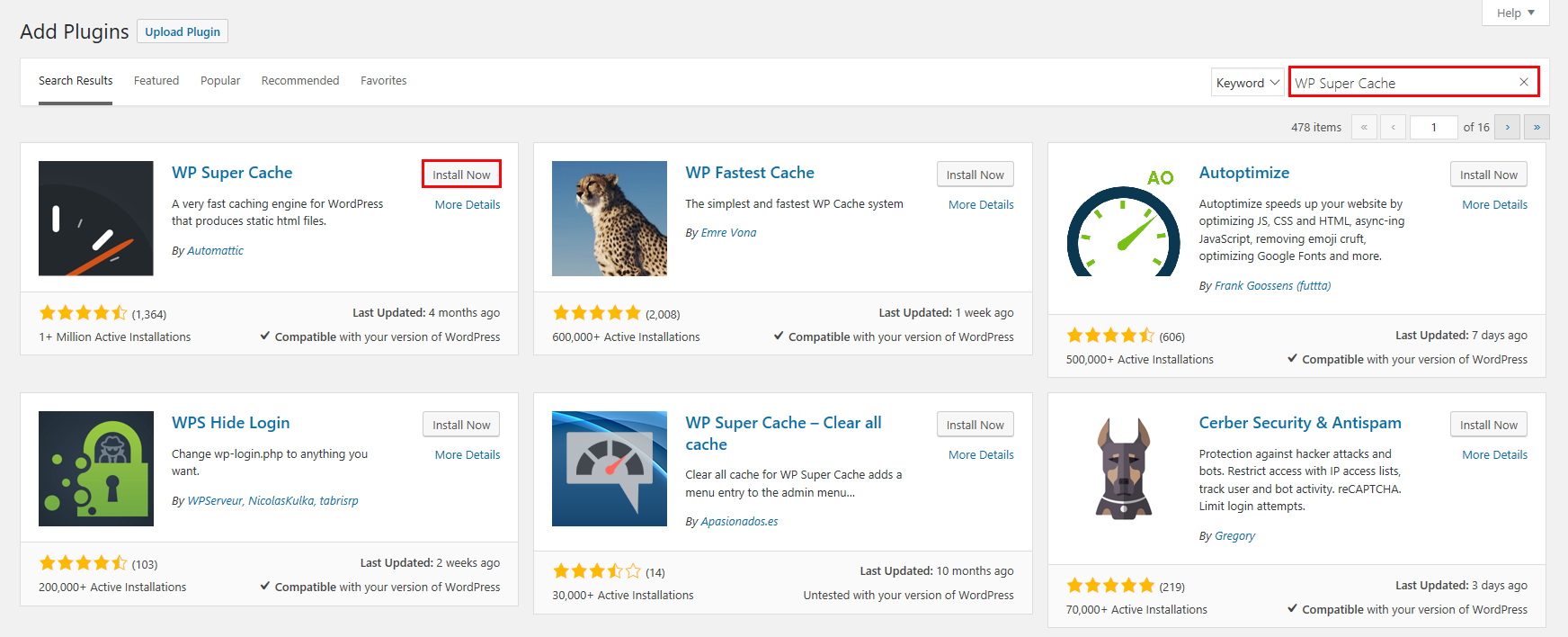This screenshot has width=1568, height=637.
Task: Select the '478 items' count text
Action: (x=1316, y=128)
